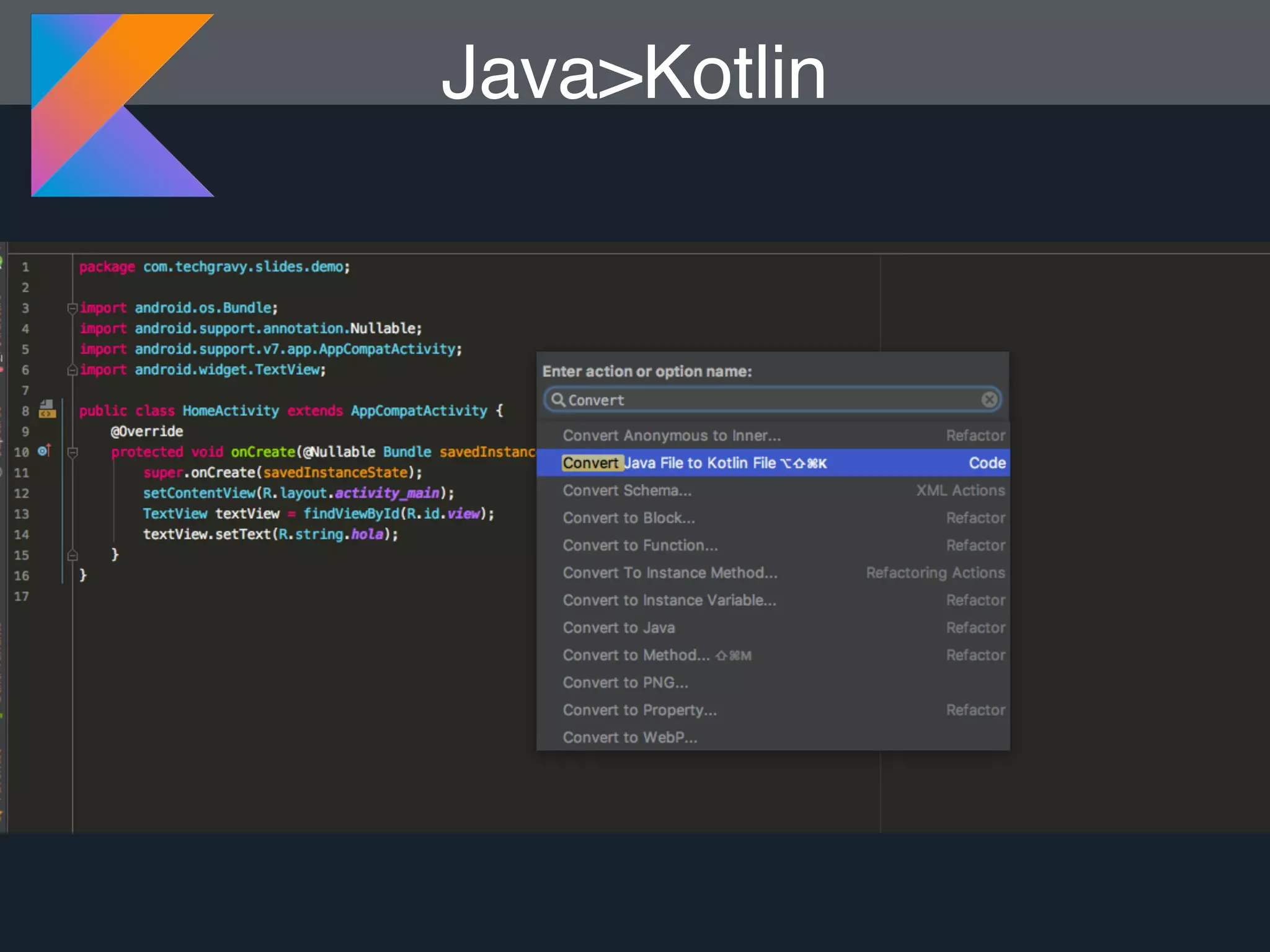
Task: Choose Convert to WebP entry
Action: (x=629, y=738)
